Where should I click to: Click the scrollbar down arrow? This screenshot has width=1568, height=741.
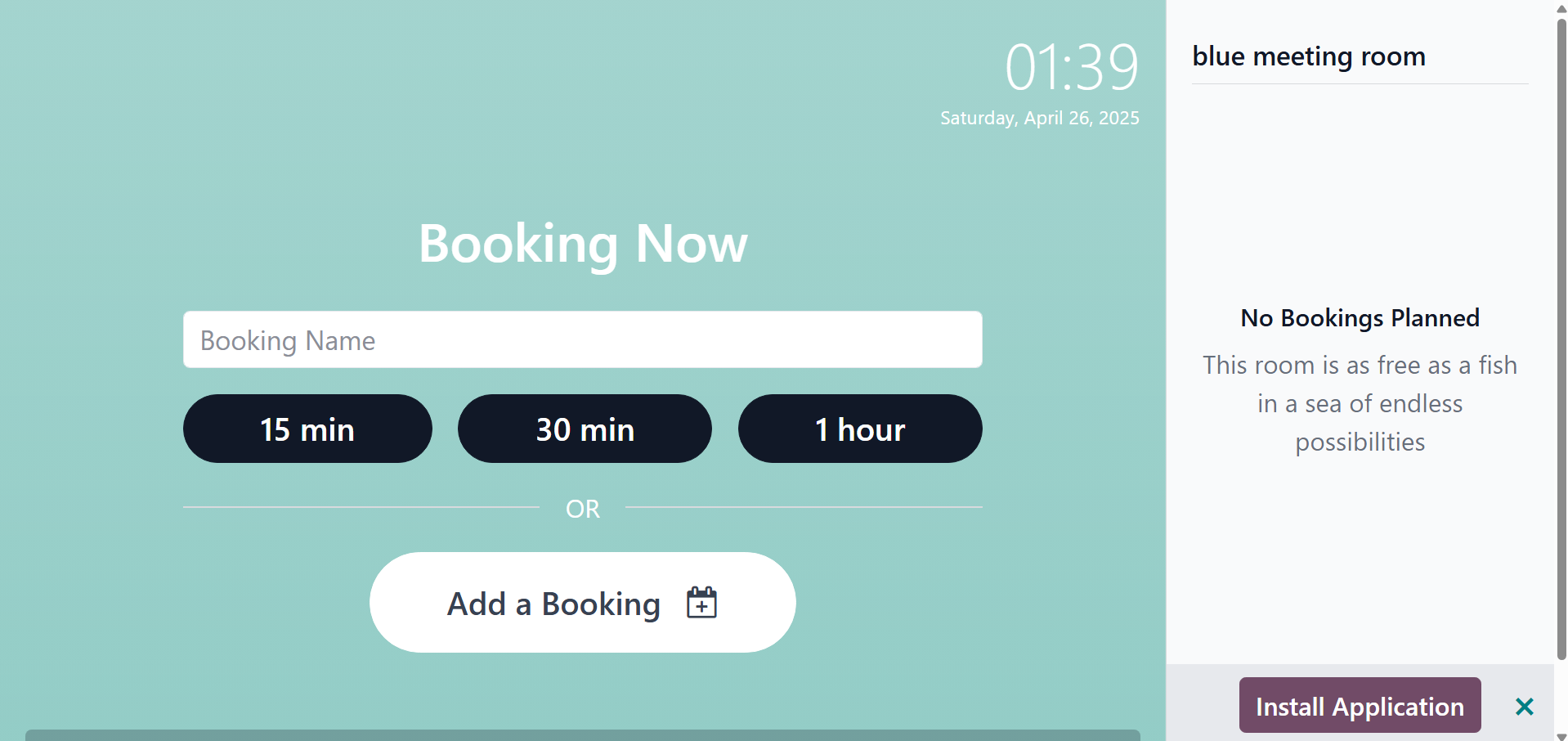(x=1561, y=735)
